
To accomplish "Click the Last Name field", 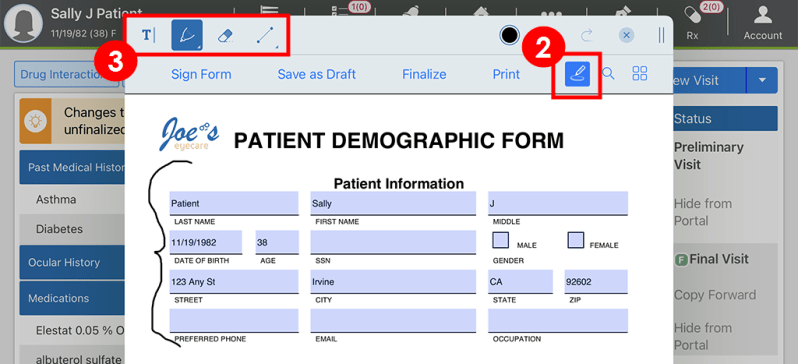I will (234, 204).
